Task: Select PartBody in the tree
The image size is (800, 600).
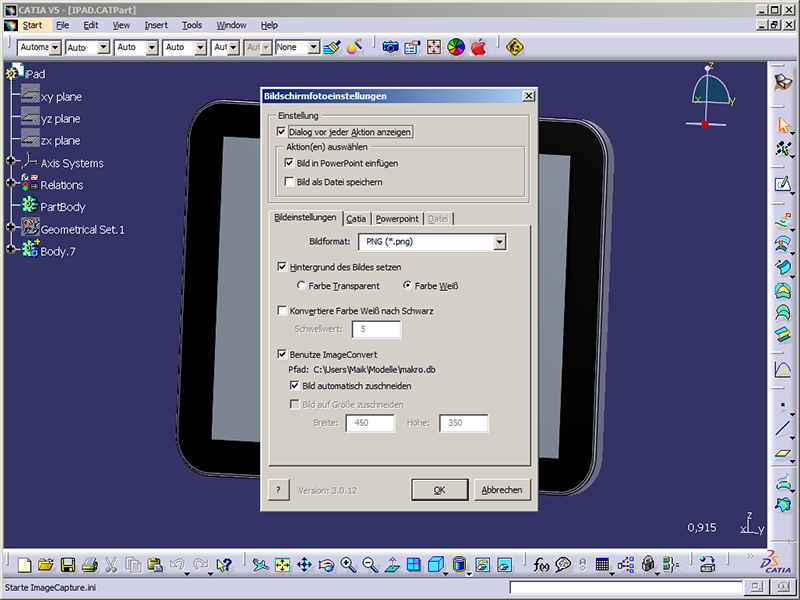Action: pos(63,207)
